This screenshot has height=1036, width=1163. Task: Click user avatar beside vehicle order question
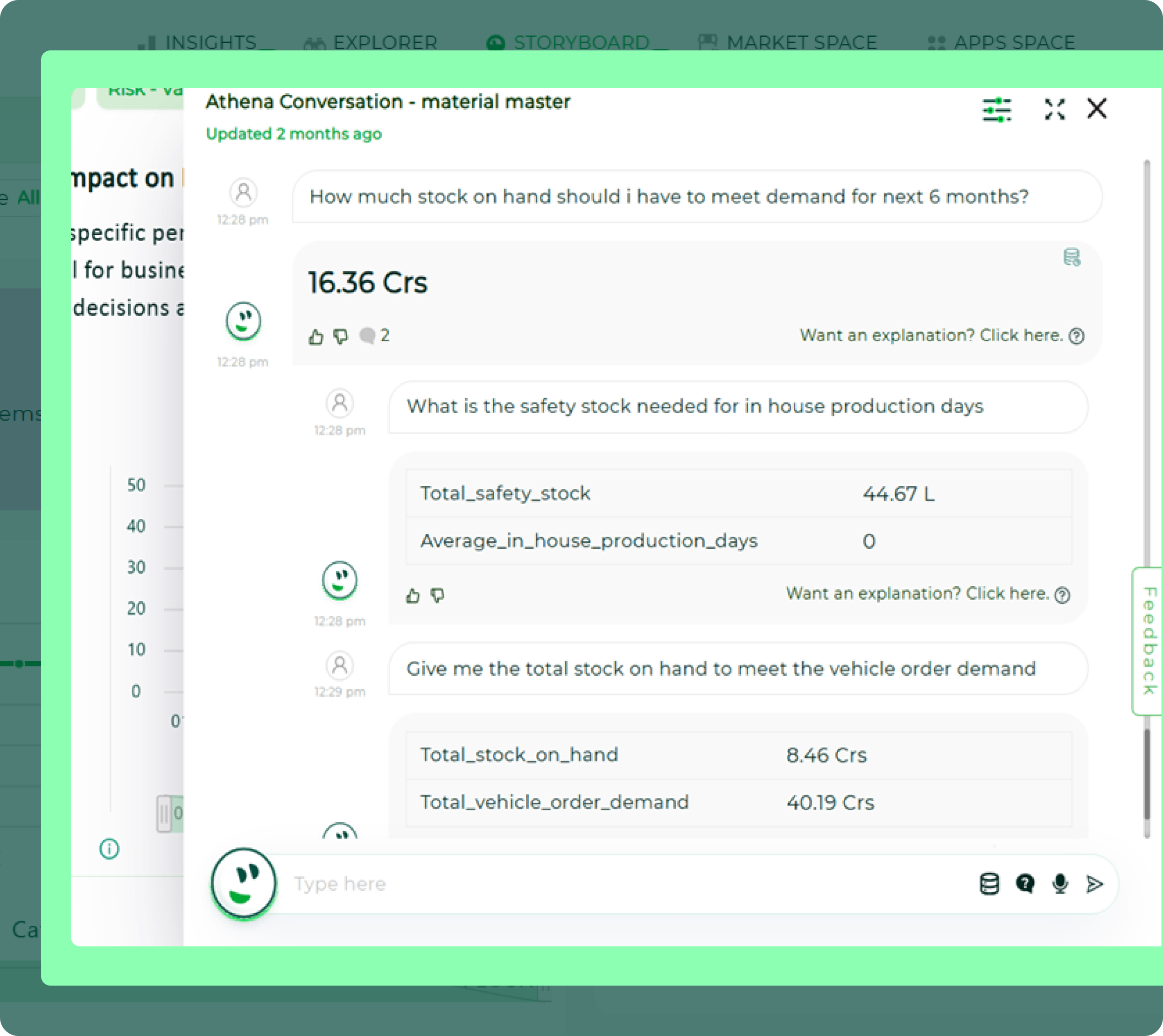[x=340, y=665]
